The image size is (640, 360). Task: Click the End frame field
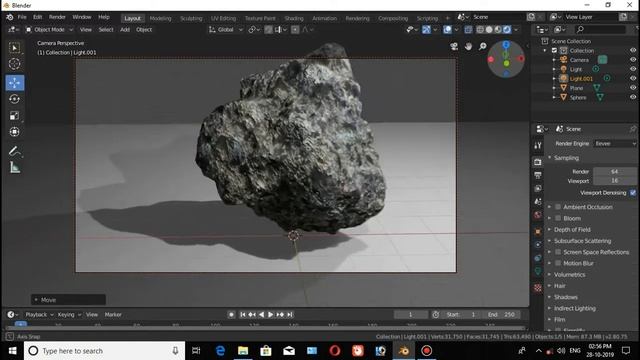tap(502, 315)
